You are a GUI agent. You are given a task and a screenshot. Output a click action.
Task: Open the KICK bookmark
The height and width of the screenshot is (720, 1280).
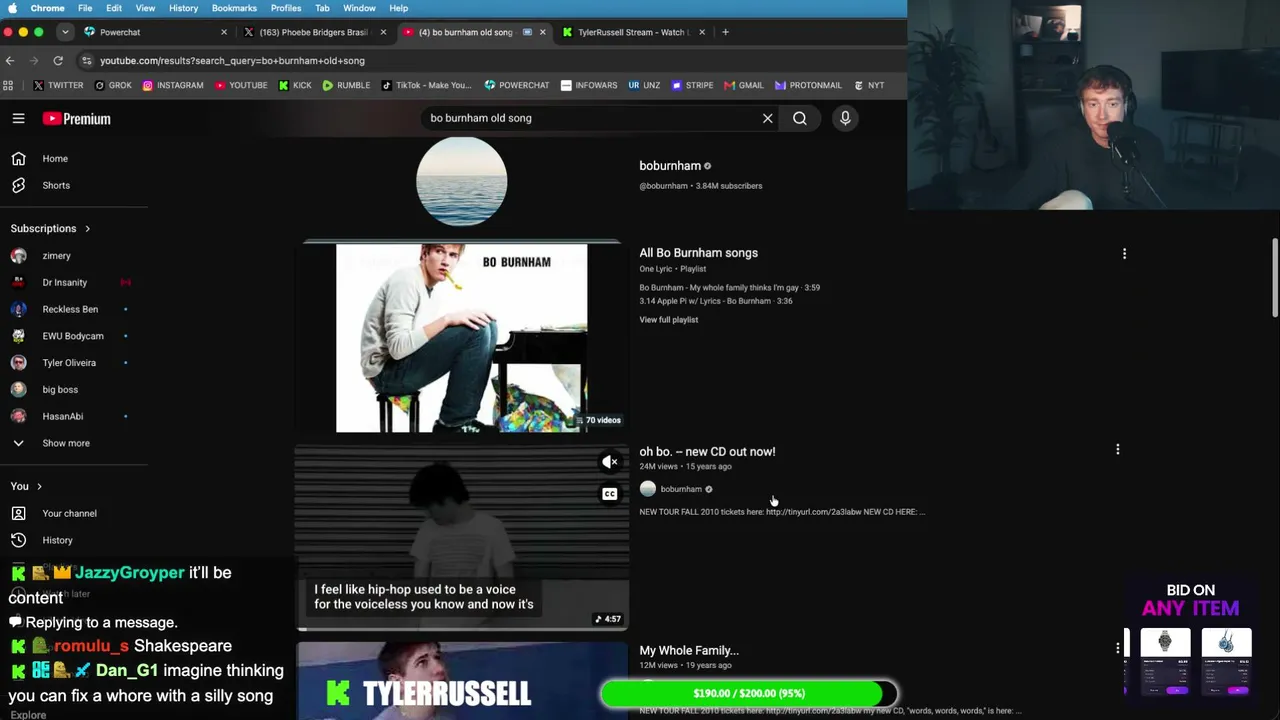coord(294,85)
